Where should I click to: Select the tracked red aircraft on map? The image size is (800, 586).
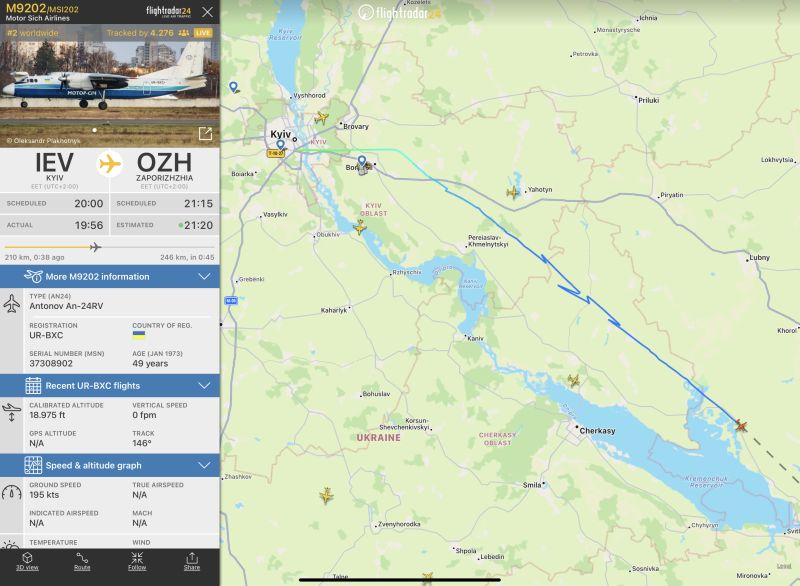741,425
